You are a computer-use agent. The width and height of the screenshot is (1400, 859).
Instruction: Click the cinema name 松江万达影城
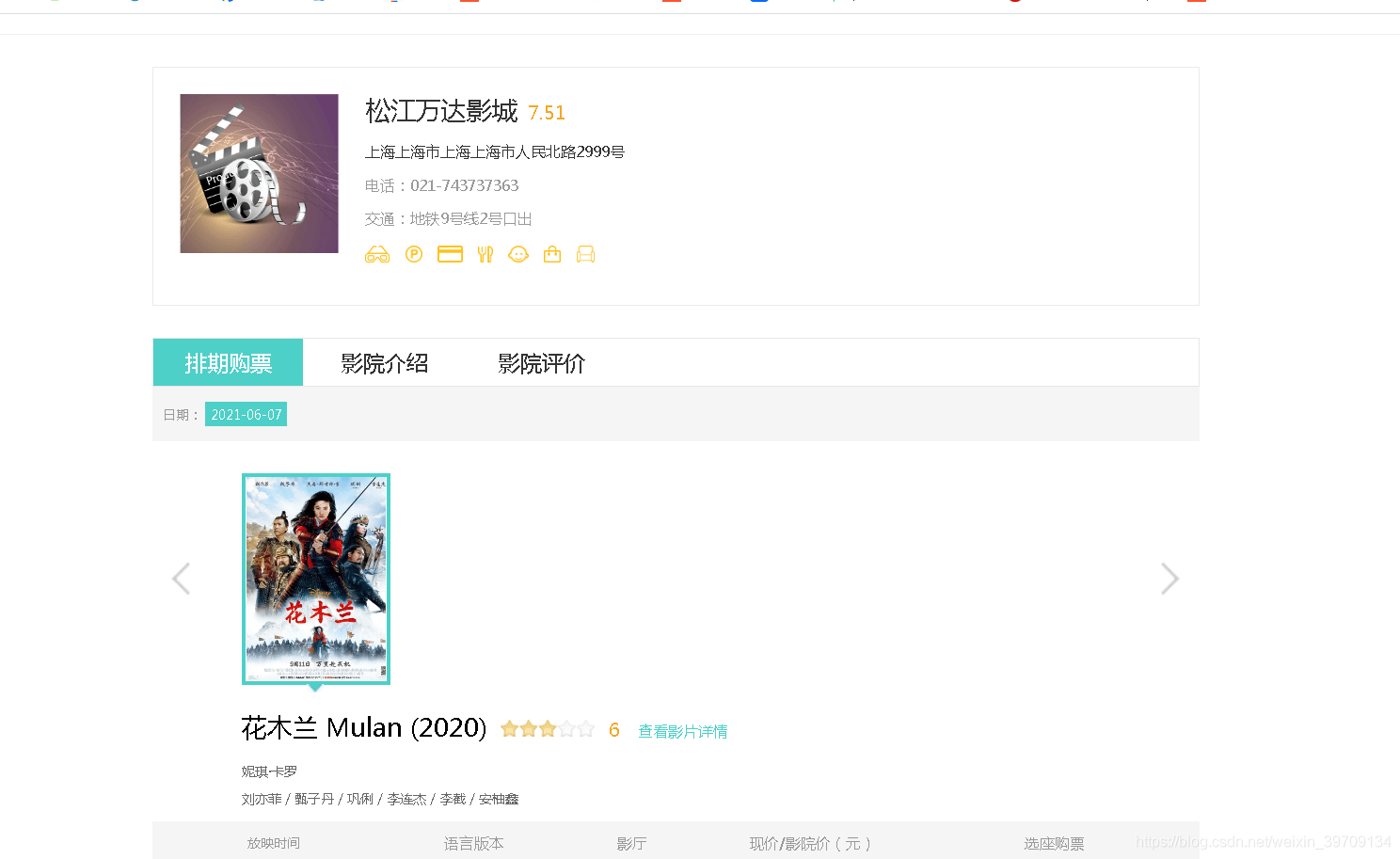pos(441,111)
